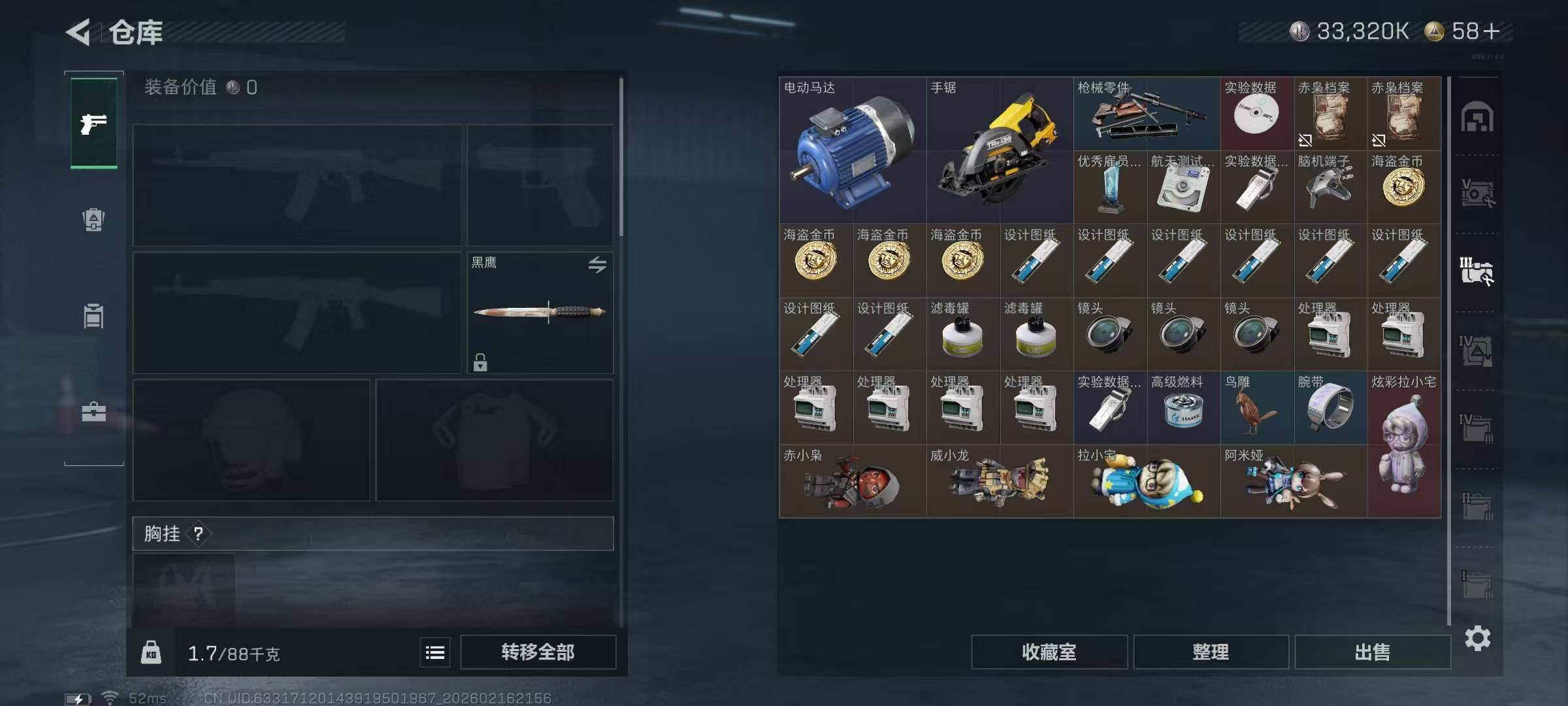Select the weapons pistol tab icon

[x=93, y=123]
